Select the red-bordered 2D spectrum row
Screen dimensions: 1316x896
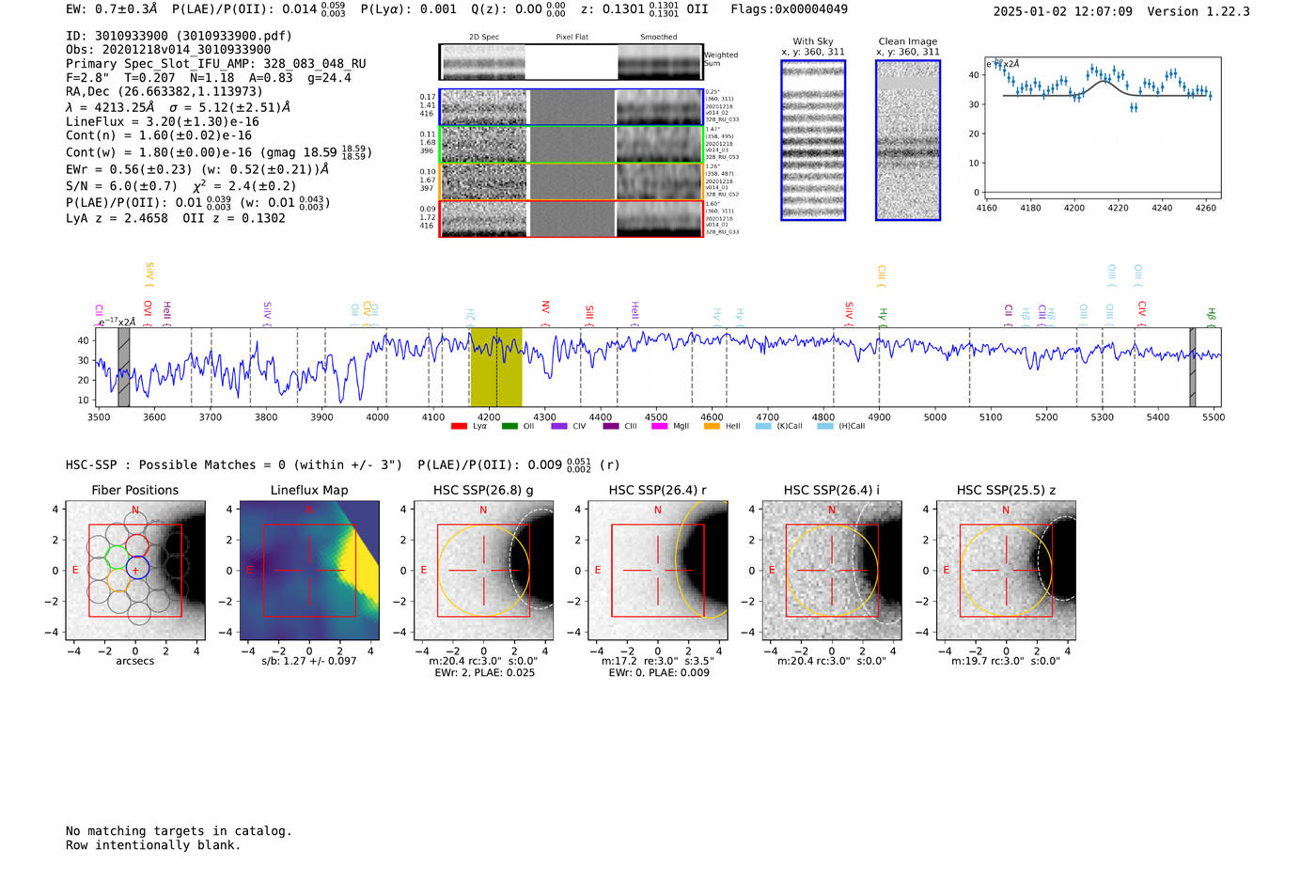(571, 218)
